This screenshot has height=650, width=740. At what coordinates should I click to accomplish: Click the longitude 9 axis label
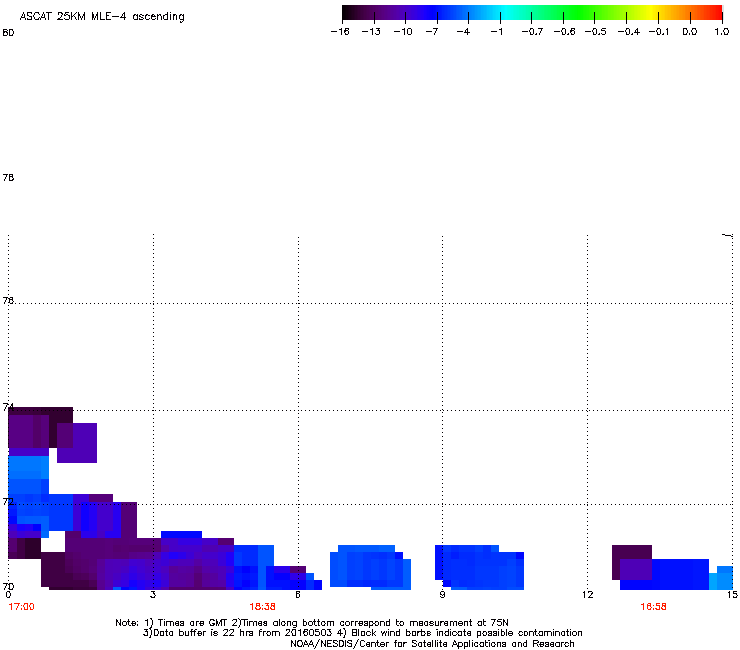[442, 594]
